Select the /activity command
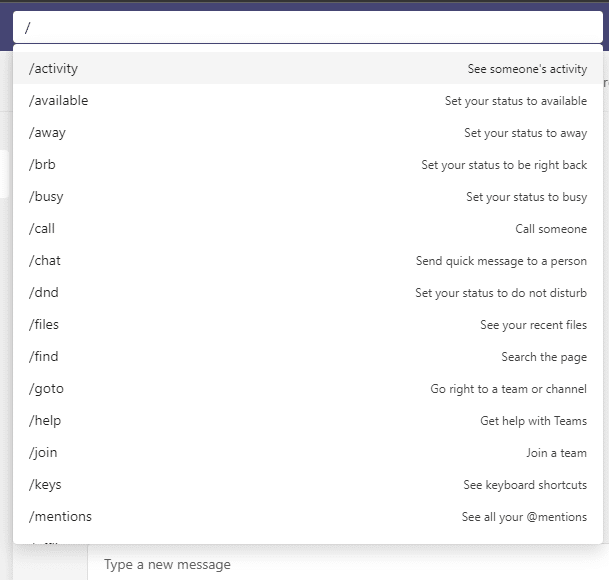Screen dimensions: 609x580 tap(308, 68)
